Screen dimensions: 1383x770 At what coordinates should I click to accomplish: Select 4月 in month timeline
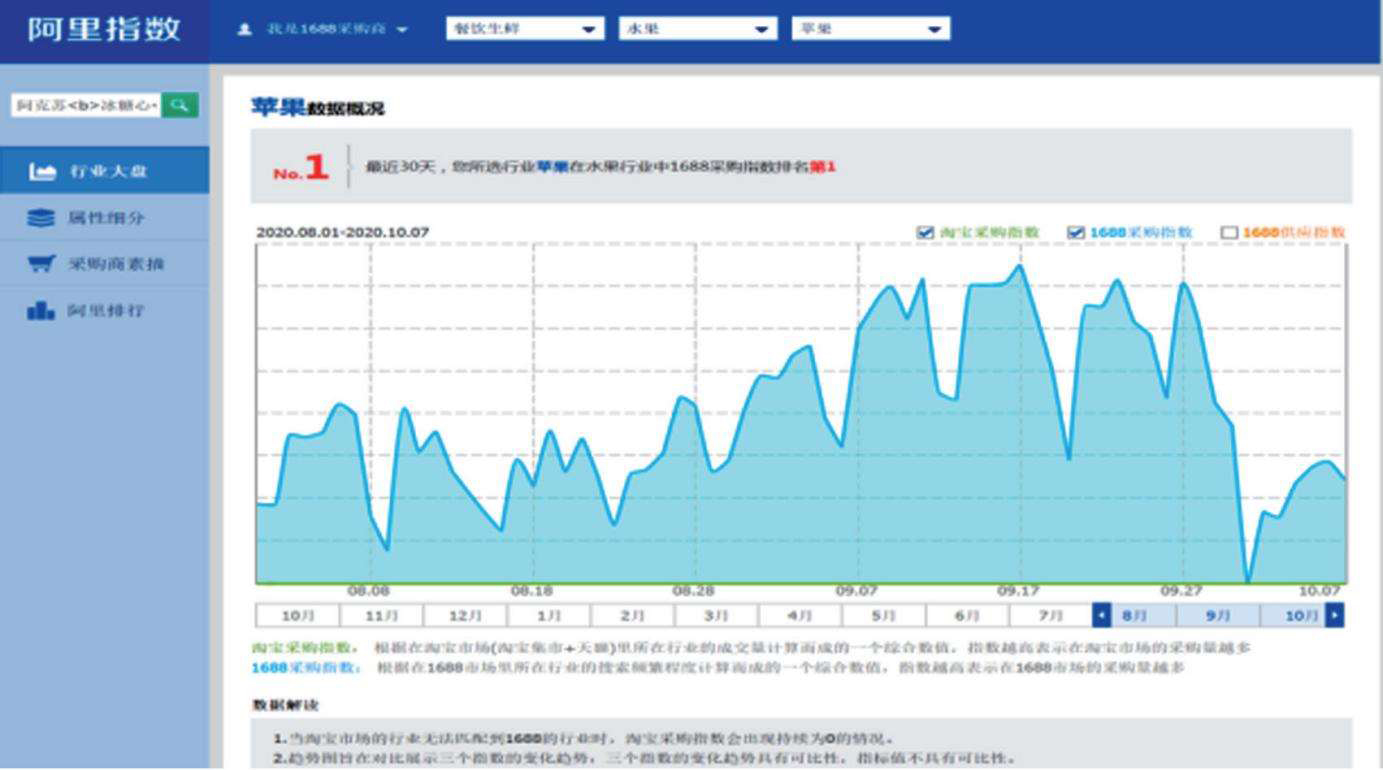coord(800,616)
